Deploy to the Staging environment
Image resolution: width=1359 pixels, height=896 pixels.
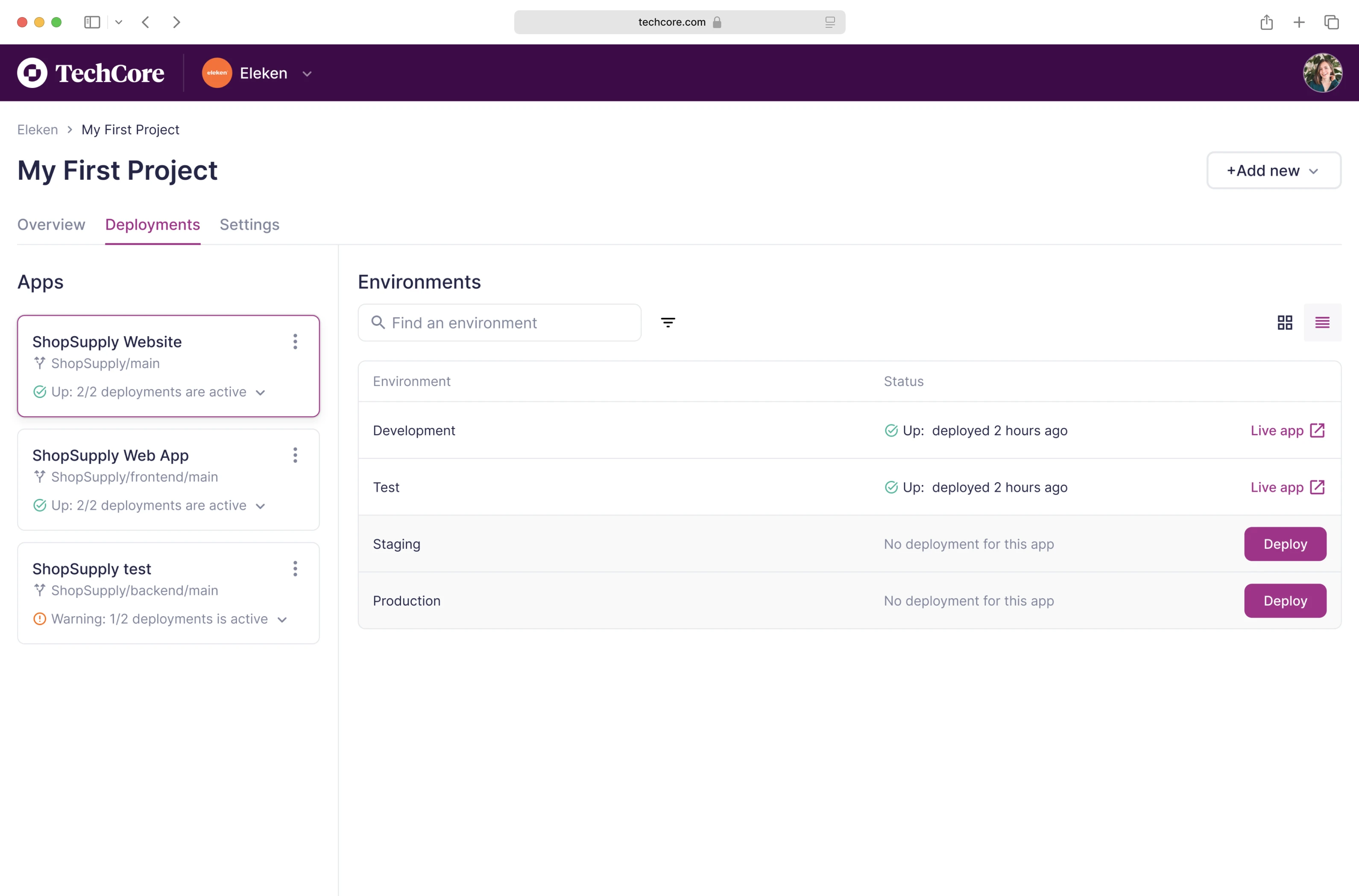pyautogui.click(x=1285, y=544)
